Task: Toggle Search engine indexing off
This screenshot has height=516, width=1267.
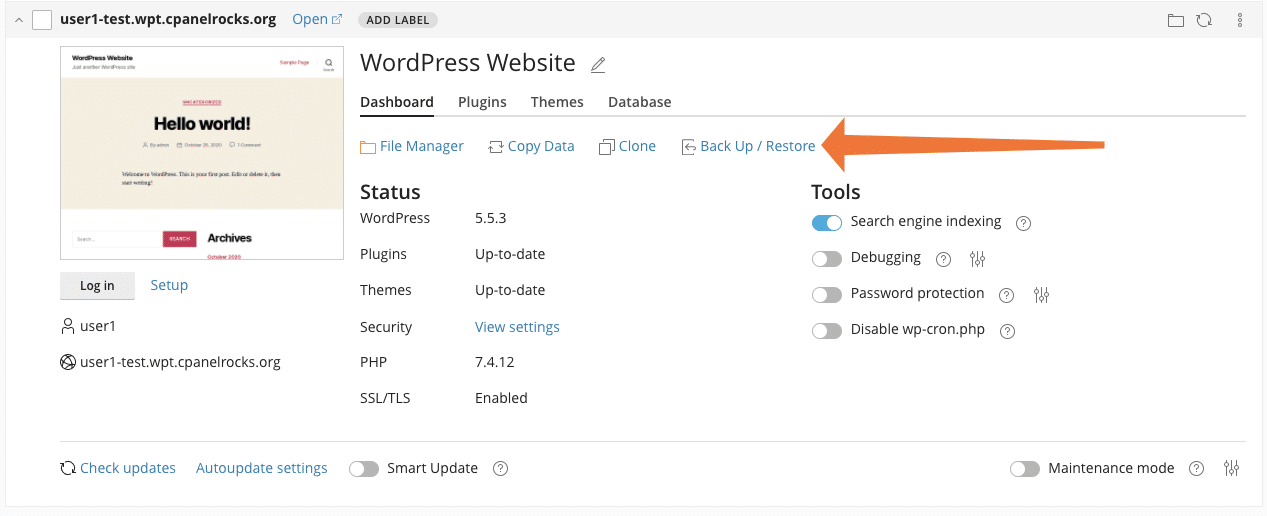Action: pyautogui.click(x=827, y=223)
